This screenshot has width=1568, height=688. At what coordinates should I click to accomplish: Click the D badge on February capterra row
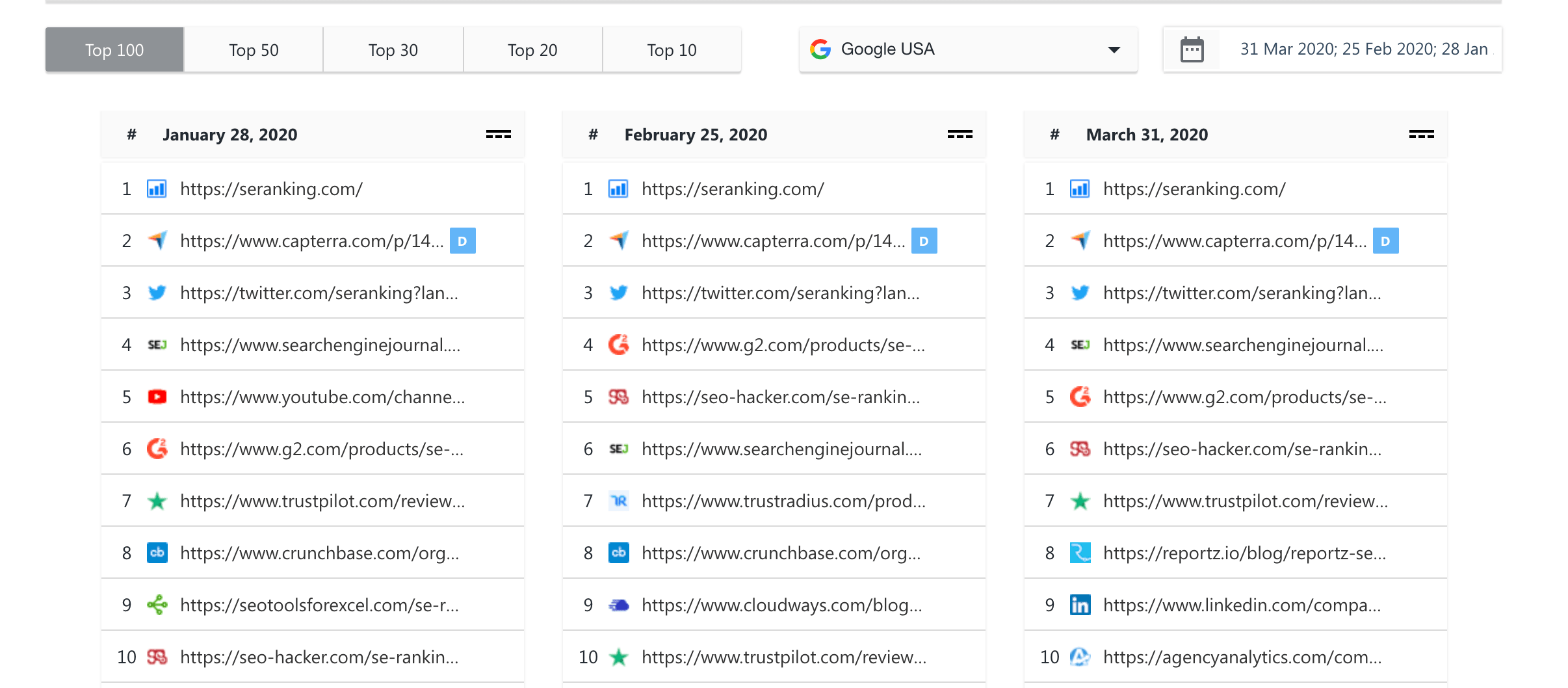click(924, 241)
